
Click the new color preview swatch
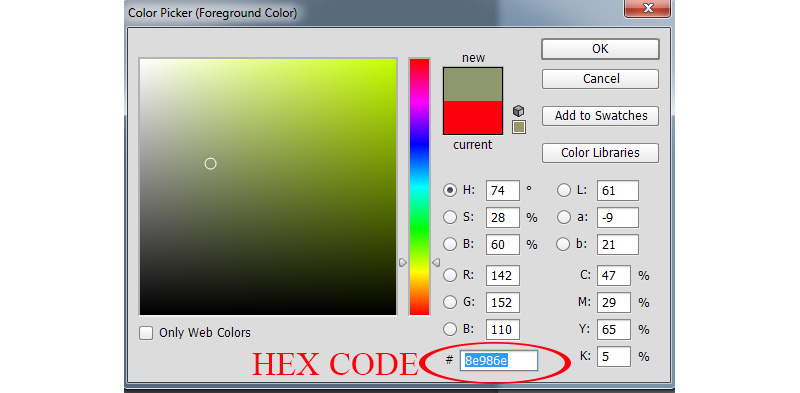click(x=473, y=84)
